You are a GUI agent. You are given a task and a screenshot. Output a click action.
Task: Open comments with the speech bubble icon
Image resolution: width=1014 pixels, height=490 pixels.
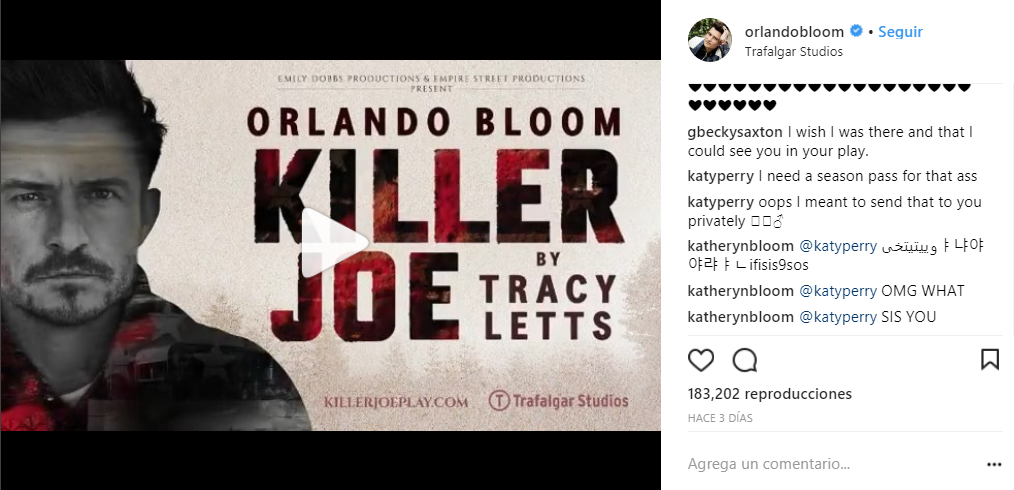tap(745, 360)
